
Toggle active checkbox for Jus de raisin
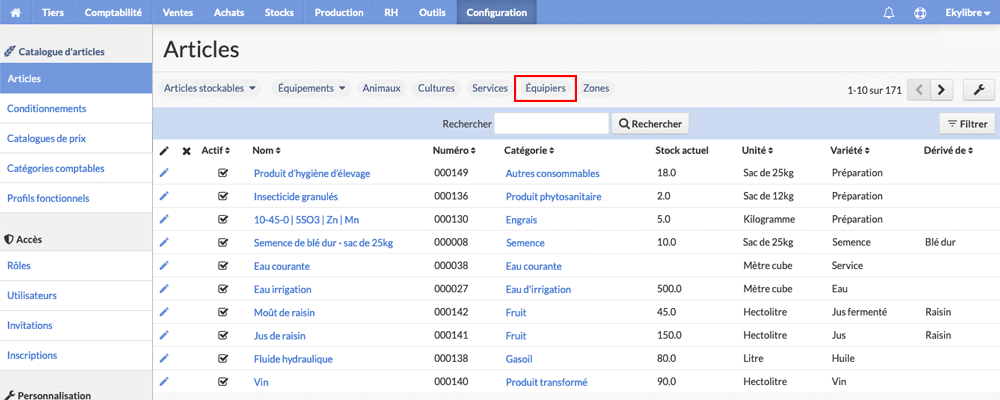coord(223,335)
